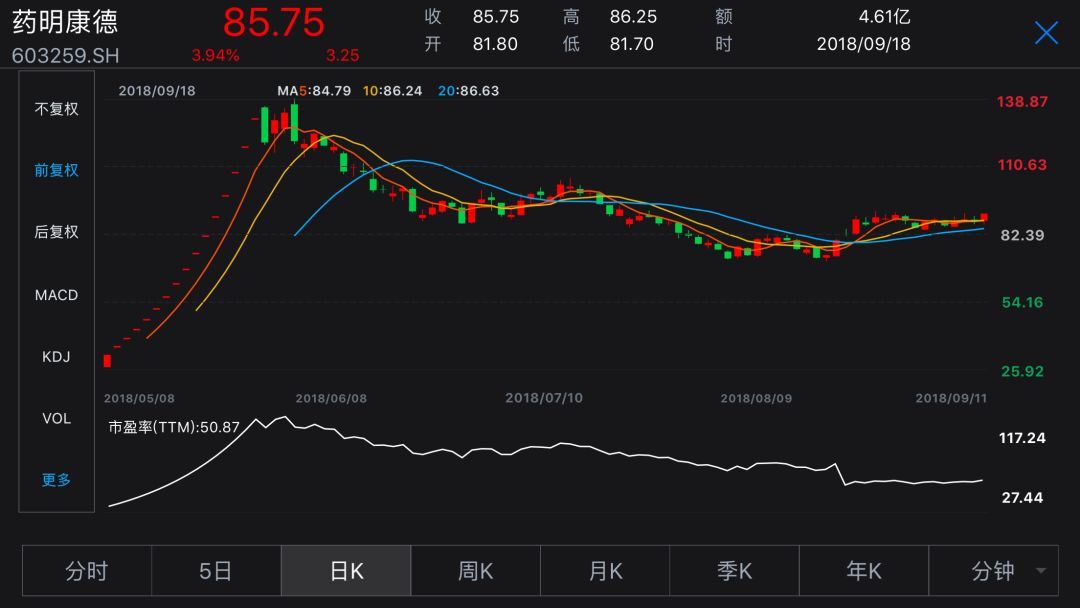Click the 27.44 PE axis label
Image resolution: width=1080 pixels, height=608 pixels.
(x=1022, y=498)
